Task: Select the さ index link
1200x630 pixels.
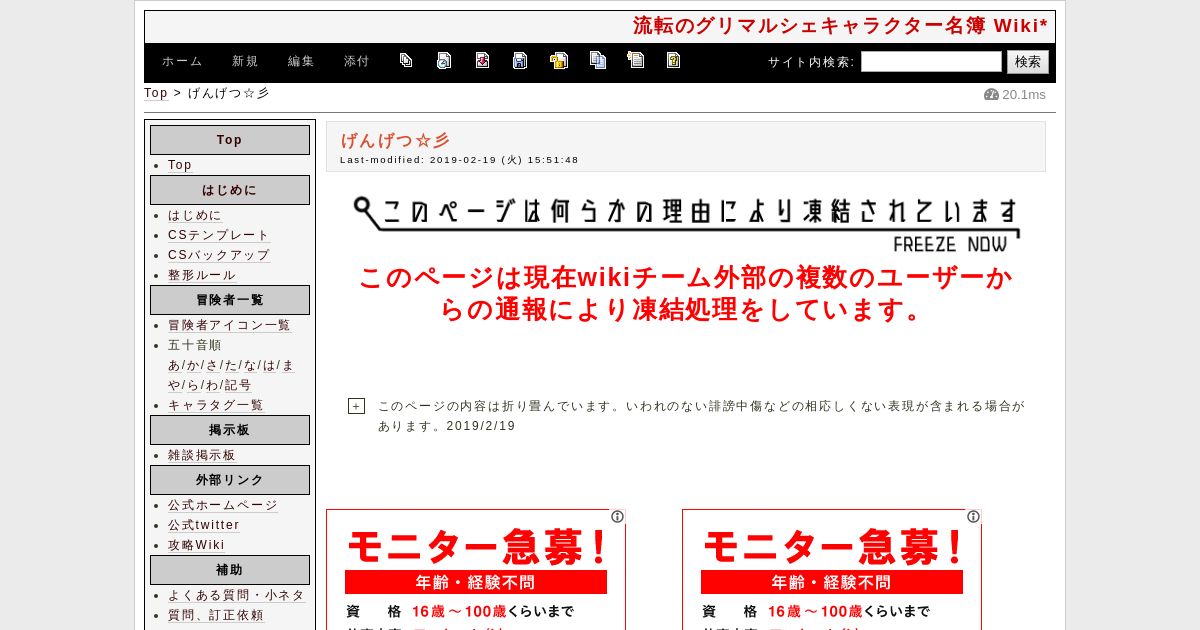Action: (212, 365)
